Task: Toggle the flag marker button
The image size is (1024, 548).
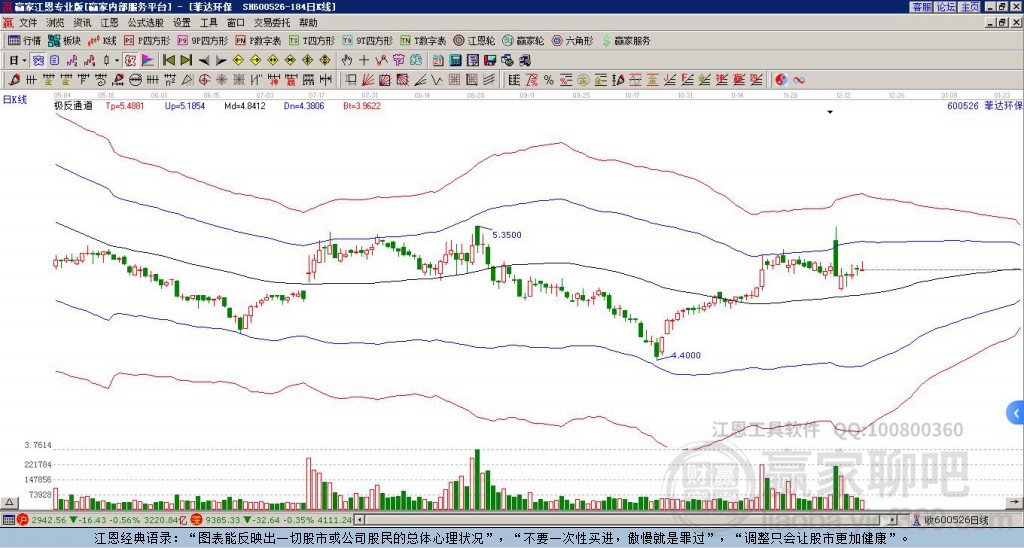Action: click(x=148, y=61)
